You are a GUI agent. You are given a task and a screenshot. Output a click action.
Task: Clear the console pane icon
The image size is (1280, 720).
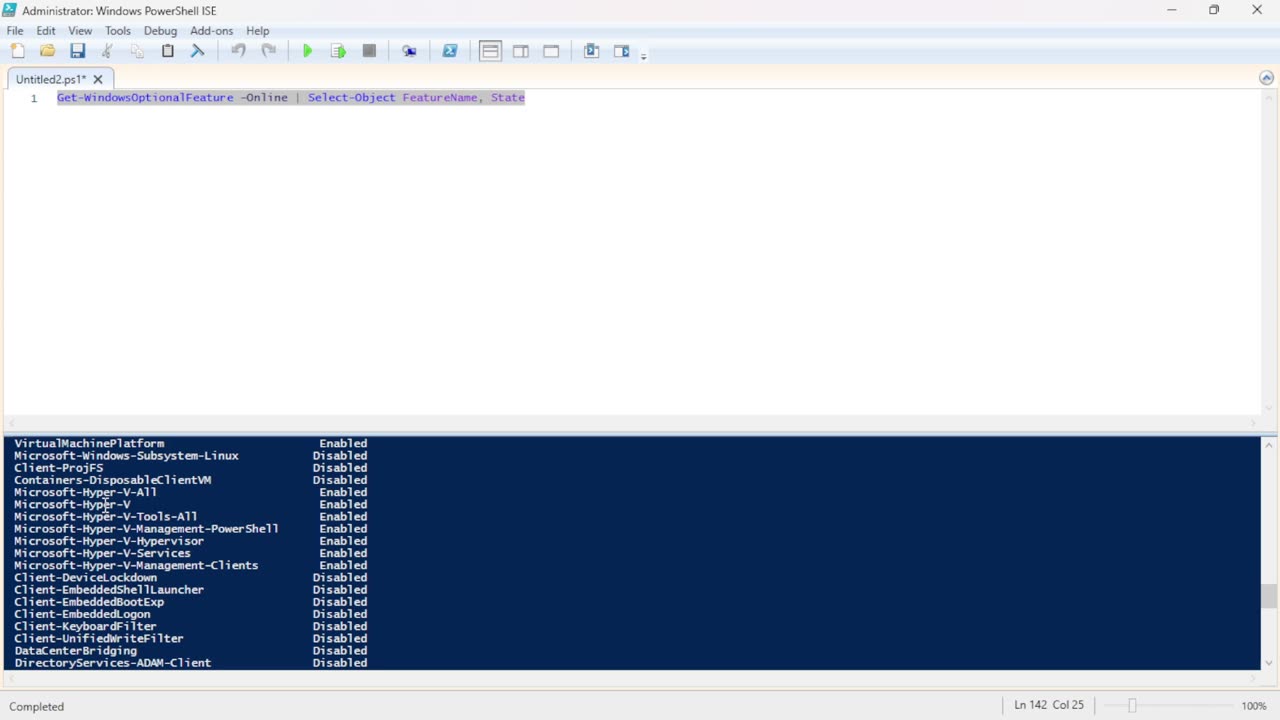(x=197, y=51)
